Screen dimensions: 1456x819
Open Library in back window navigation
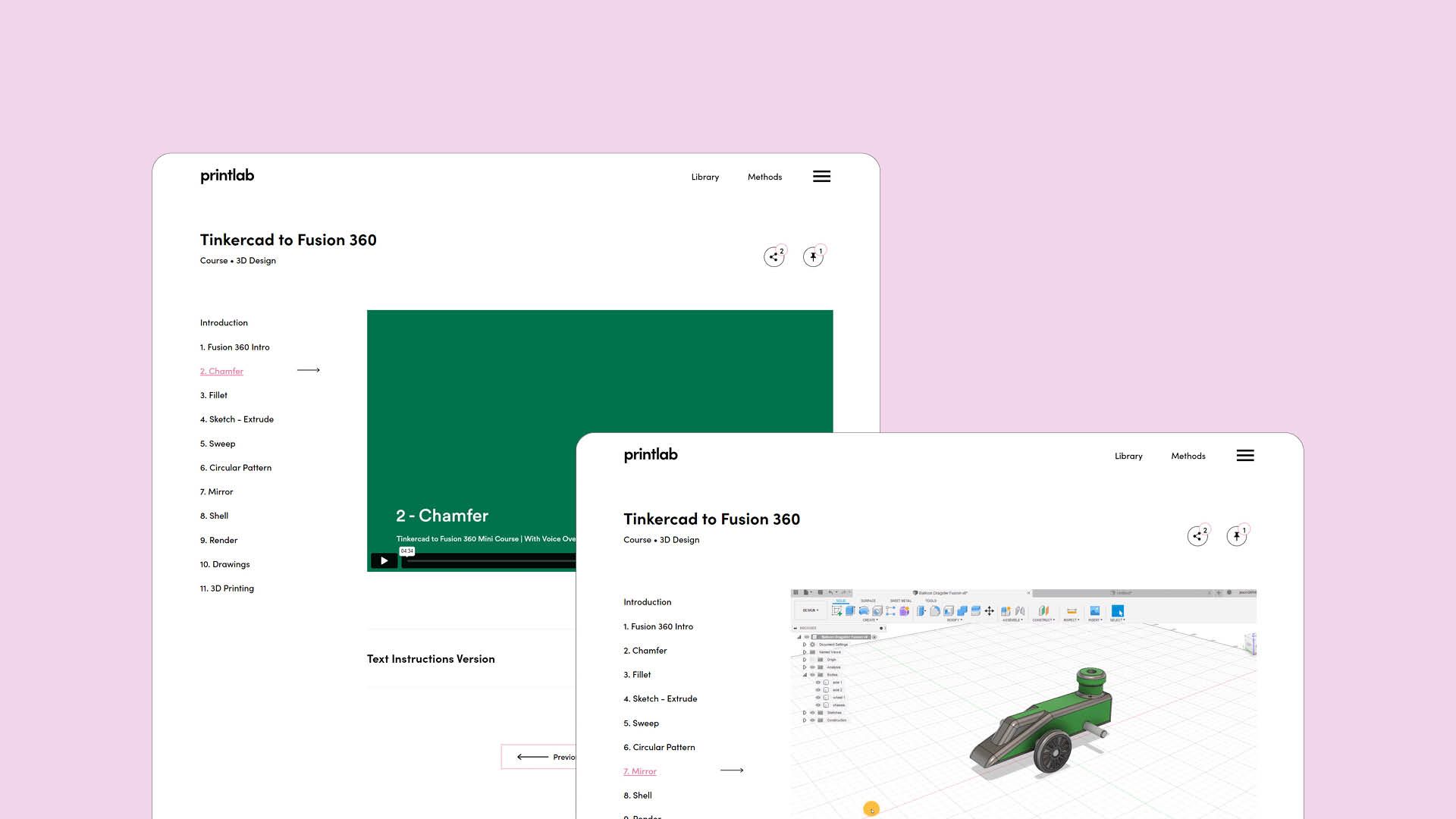click(x=704, y=177)
